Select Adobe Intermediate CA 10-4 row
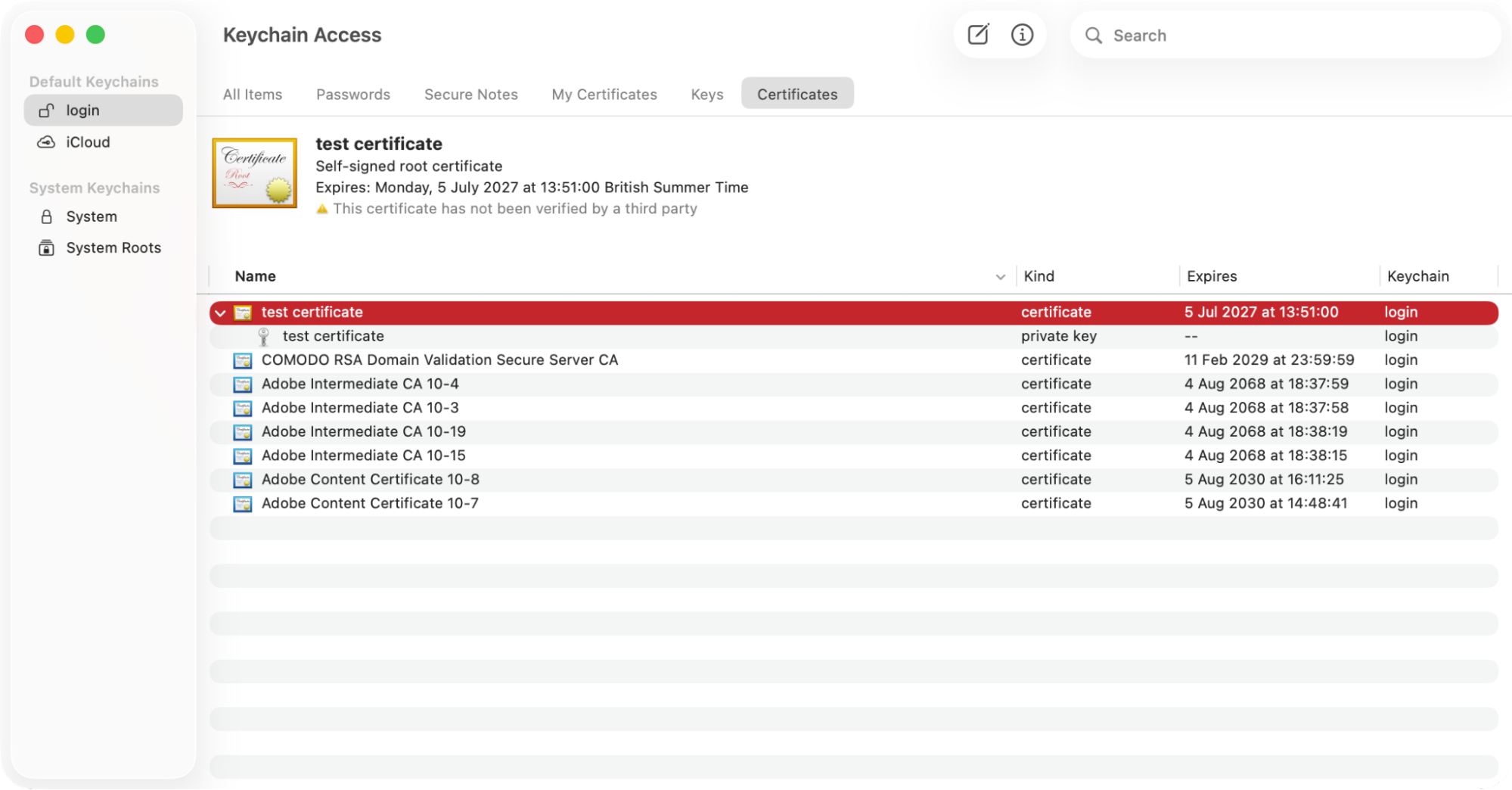Image resolution: width=1512 pixels, height=790 pixels. (854, 384)
